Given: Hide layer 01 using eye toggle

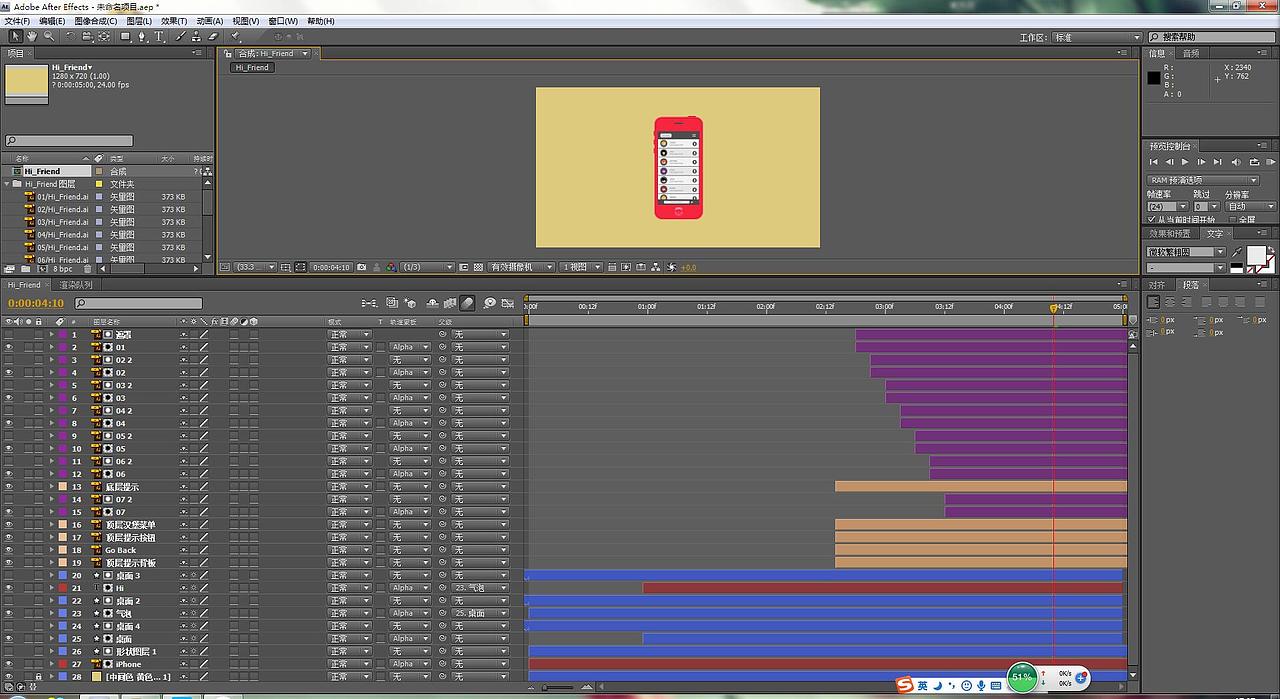Looking at the screenshot, I should [9, 347].
